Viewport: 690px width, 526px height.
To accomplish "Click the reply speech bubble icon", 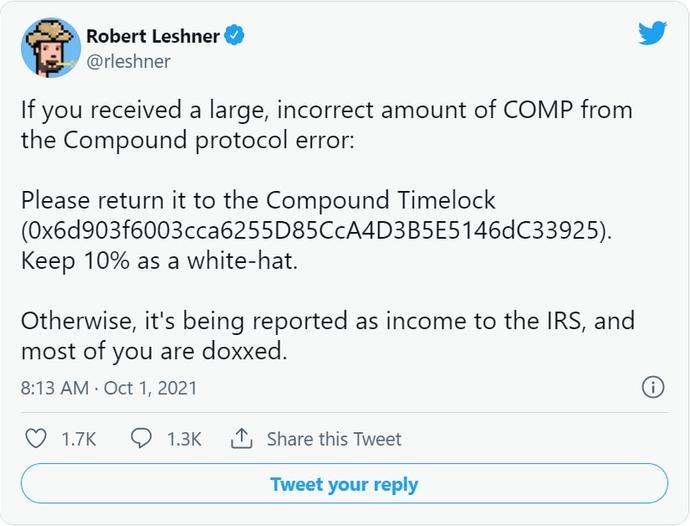I will click(x=141, y=439).
